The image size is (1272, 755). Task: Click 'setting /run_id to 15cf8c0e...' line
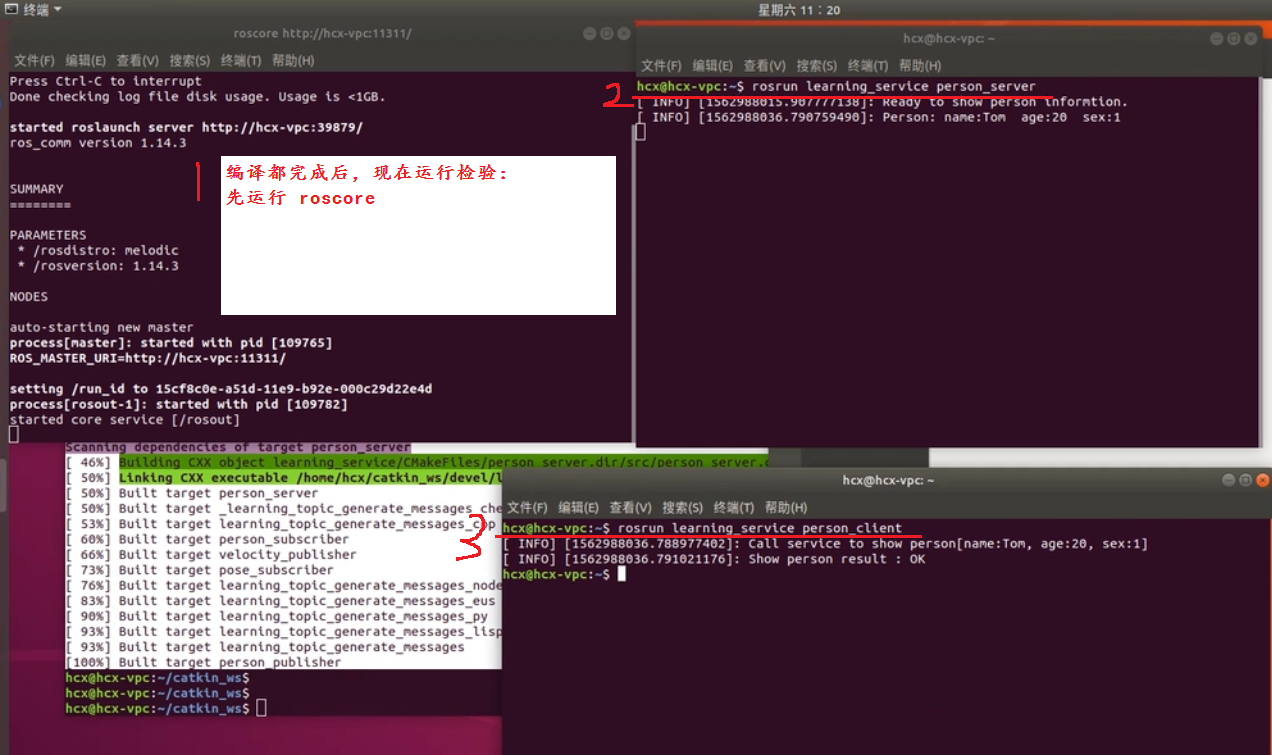pyautogui.click(x=221, y=389)
